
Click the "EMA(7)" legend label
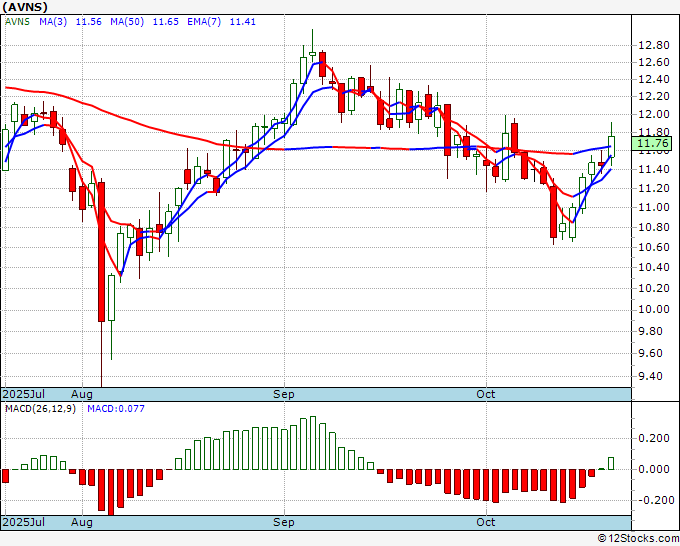204,22
